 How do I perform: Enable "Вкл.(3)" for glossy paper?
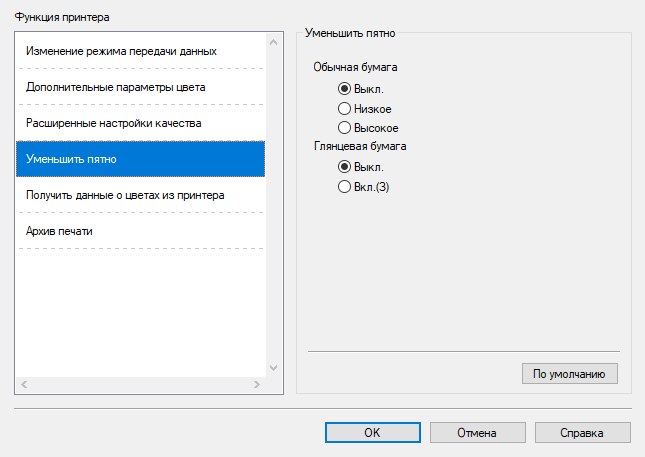(345, 185)
